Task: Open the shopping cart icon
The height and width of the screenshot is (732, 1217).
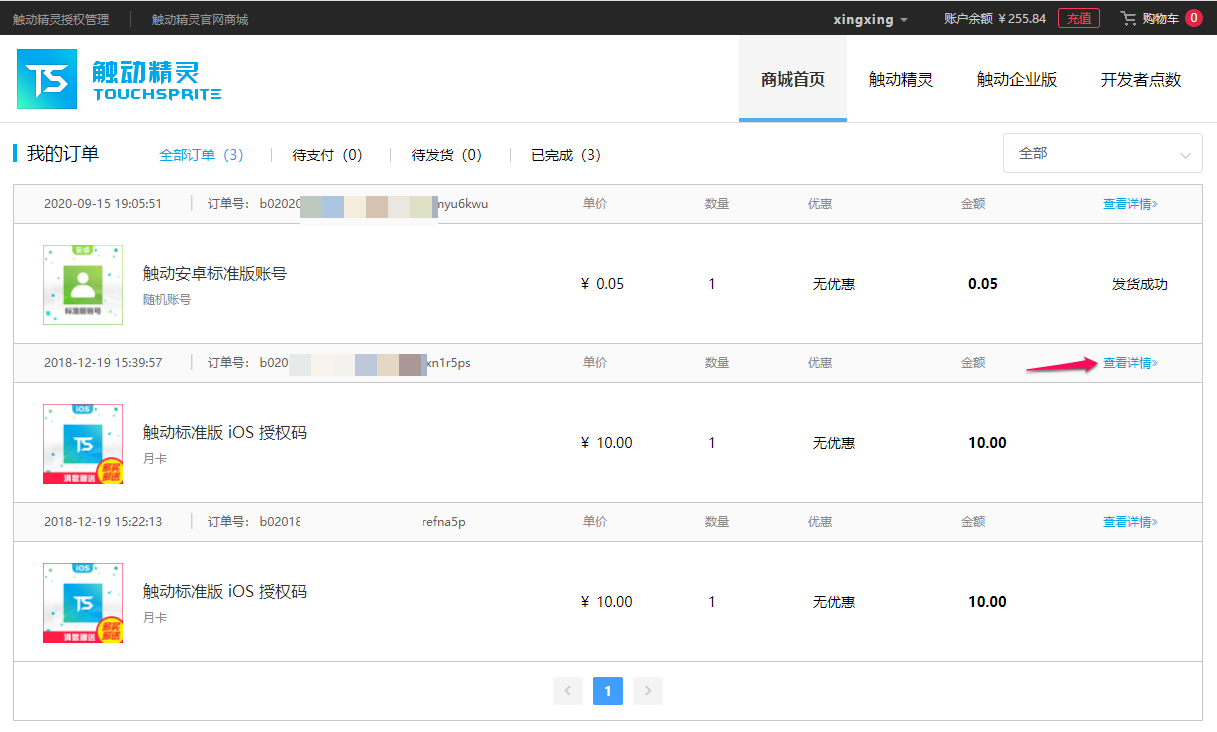Action: tap(1129, 18)
